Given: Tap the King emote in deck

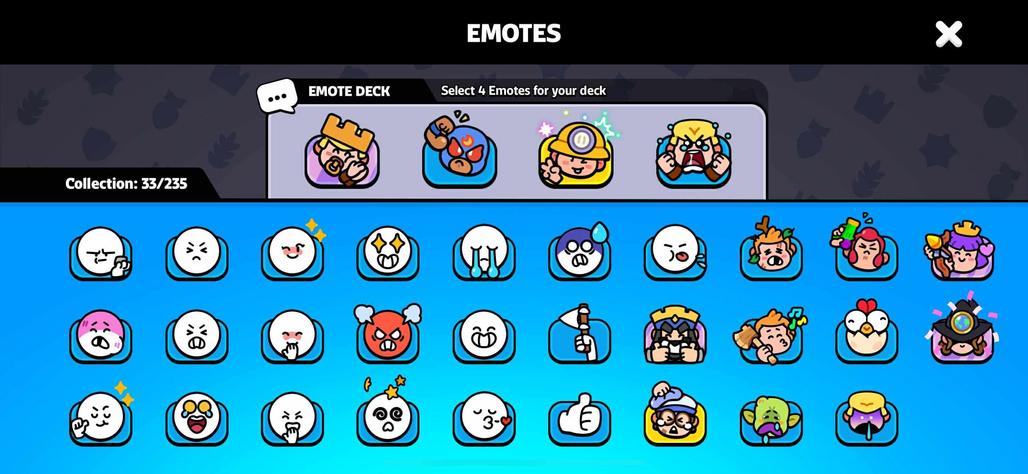Looking at the screenshot, I should (342, 151).
